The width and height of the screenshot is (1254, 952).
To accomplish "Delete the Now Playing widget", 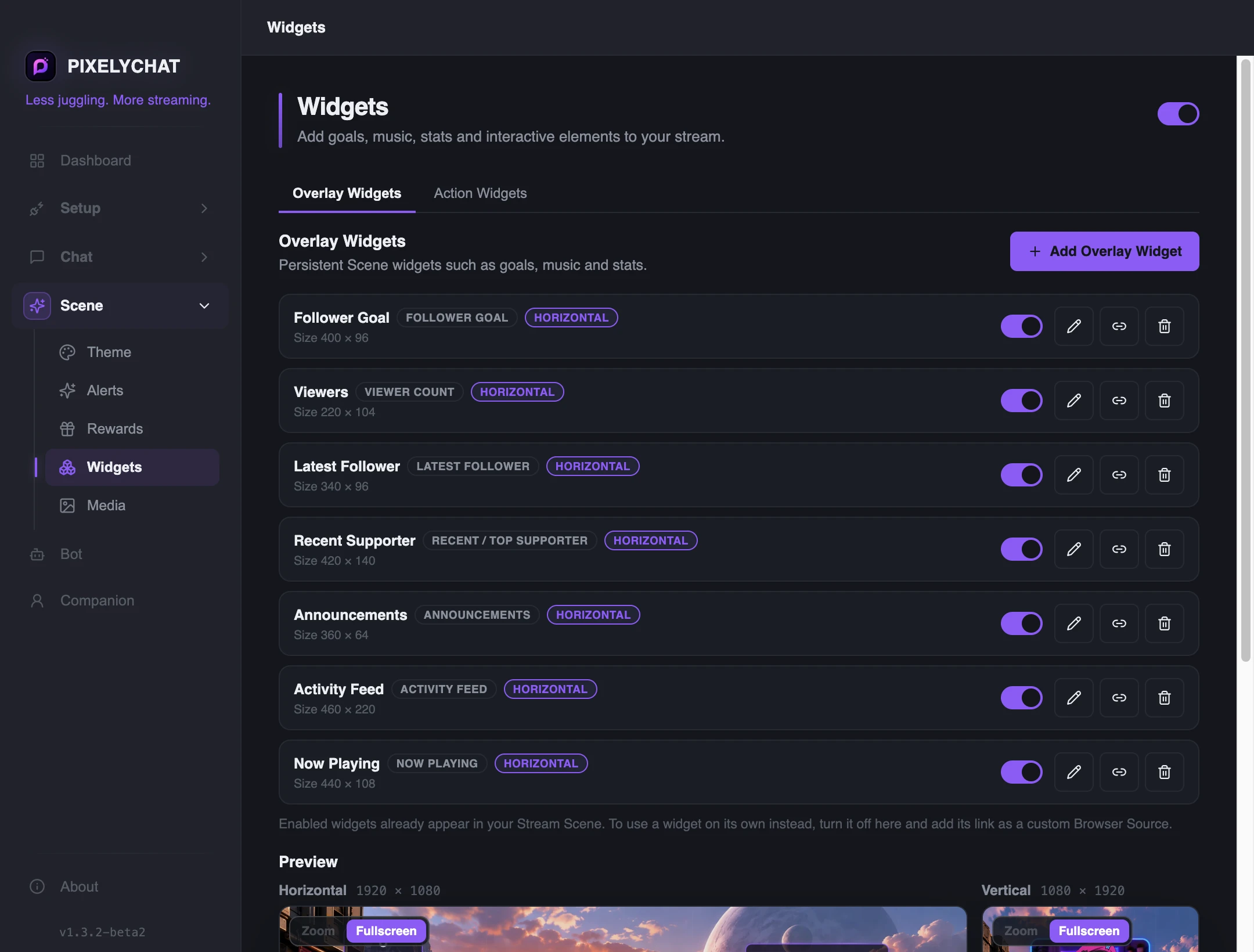I will (1164, 772).
